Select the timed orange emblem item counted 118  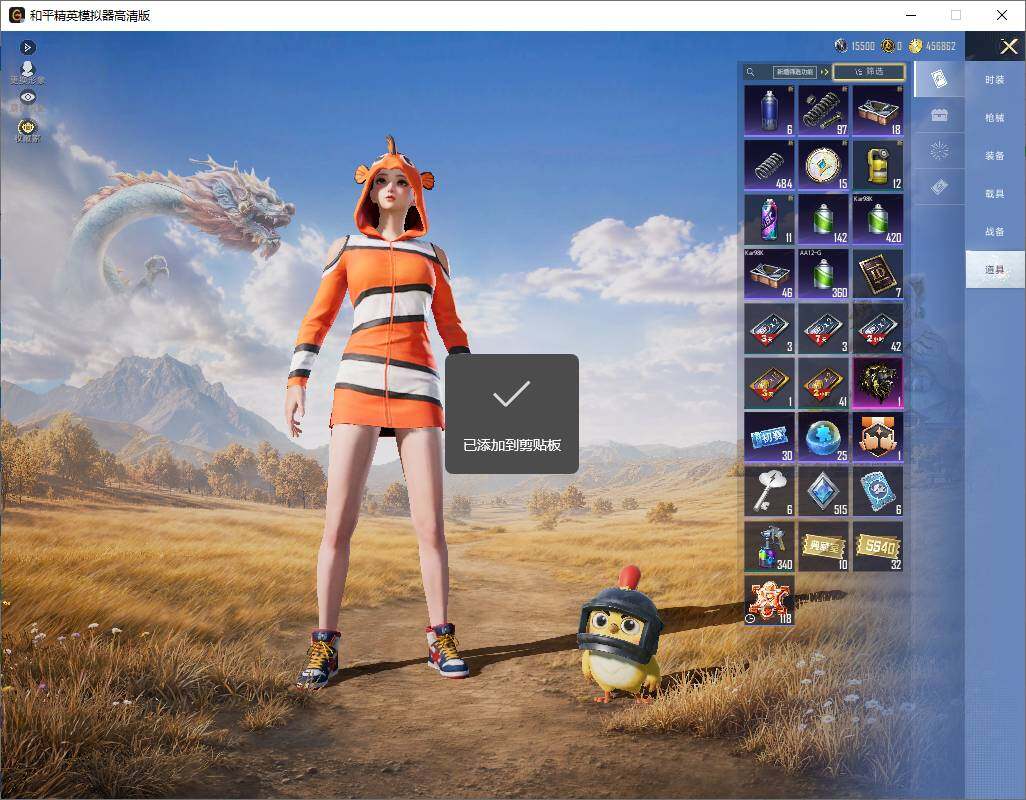pyautogui.click(x=770, y=601)
